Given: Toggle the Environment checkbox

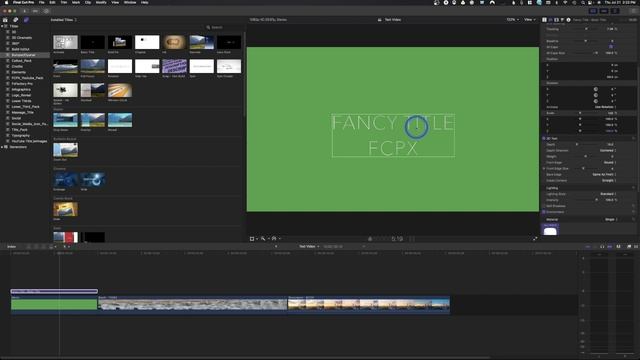Looking at the screenshot, I should pos(544,212).
